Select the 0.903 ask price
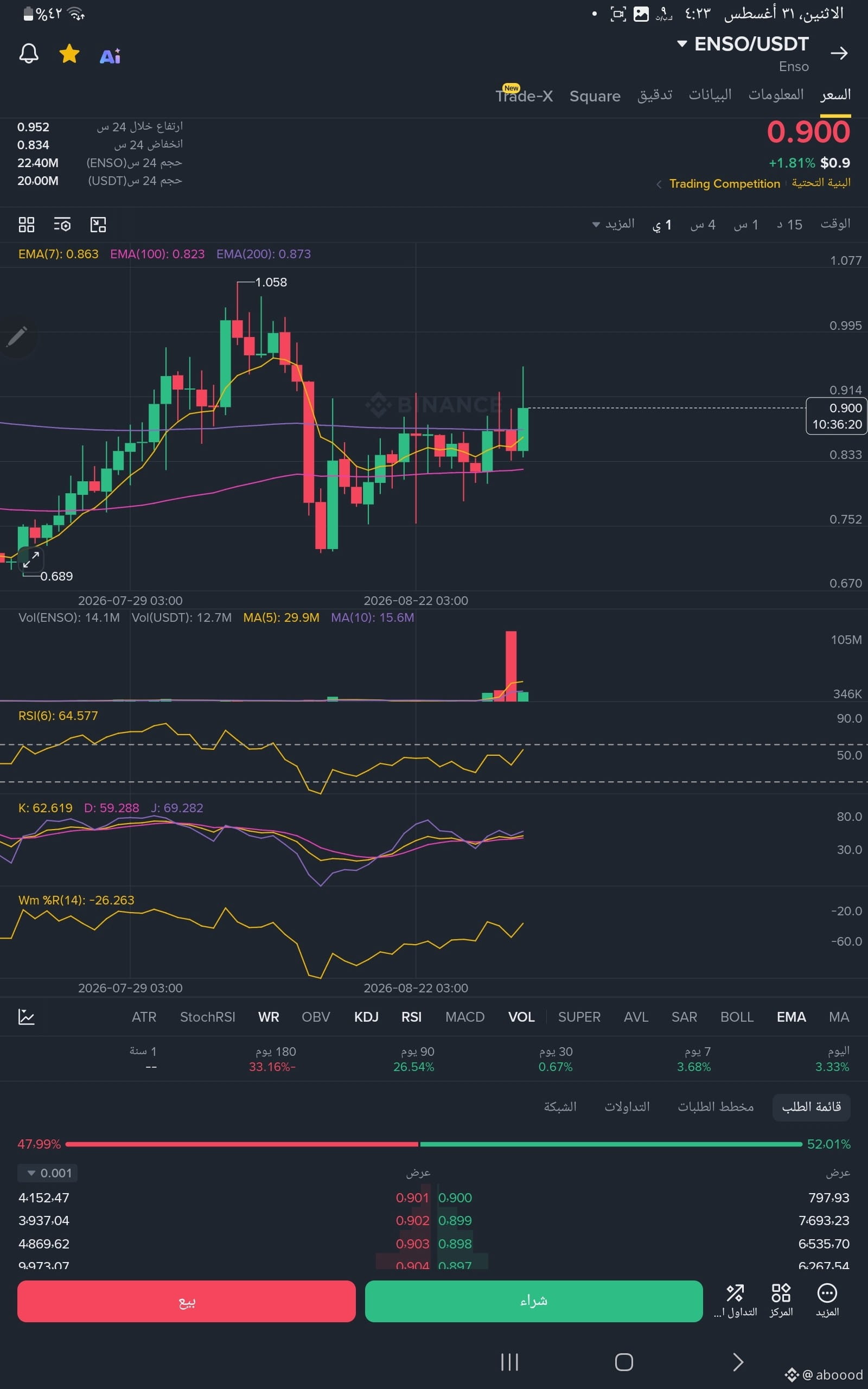Viewport: 868px width, 1389px height. pyautogui.click(x=412, y=1244)
